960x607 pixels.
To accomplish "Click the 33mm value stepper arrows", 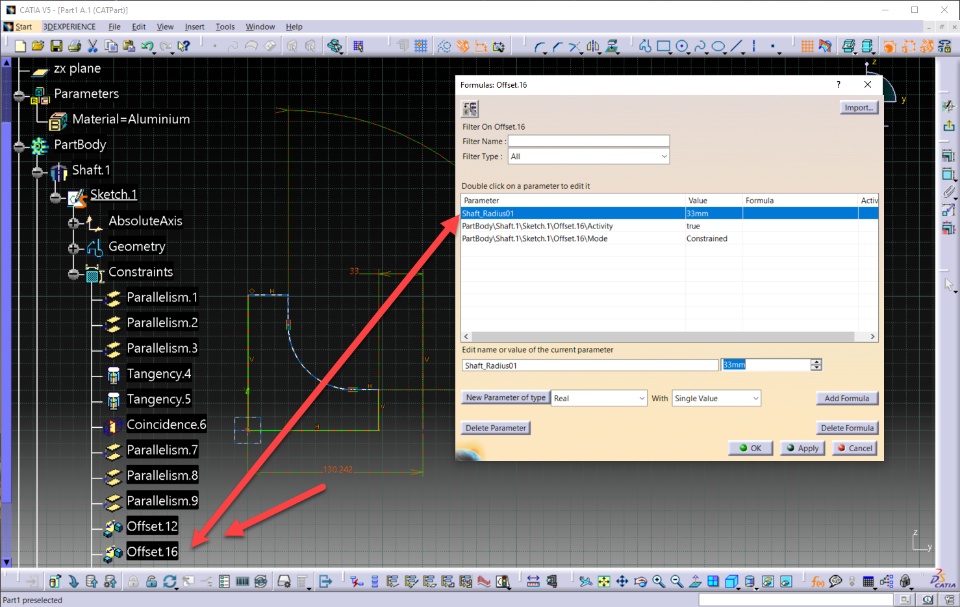I will [816, 365].
